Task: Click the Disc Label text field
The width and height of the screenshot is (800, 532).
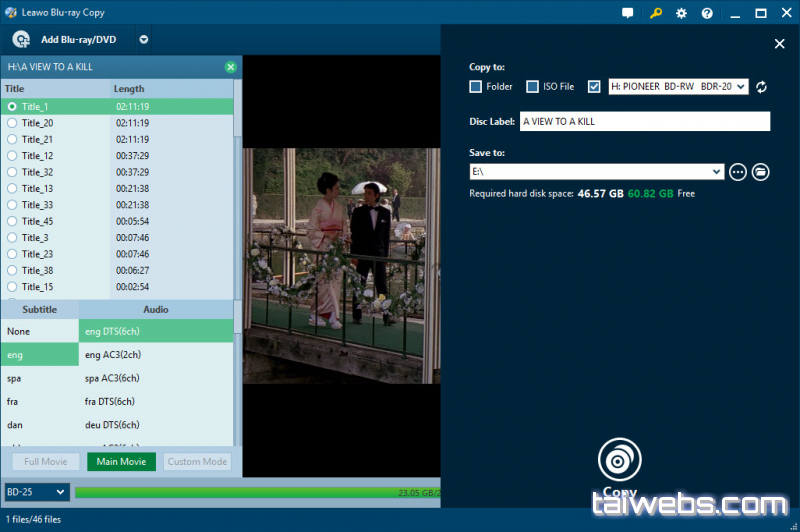Action: tap(644, 121)
